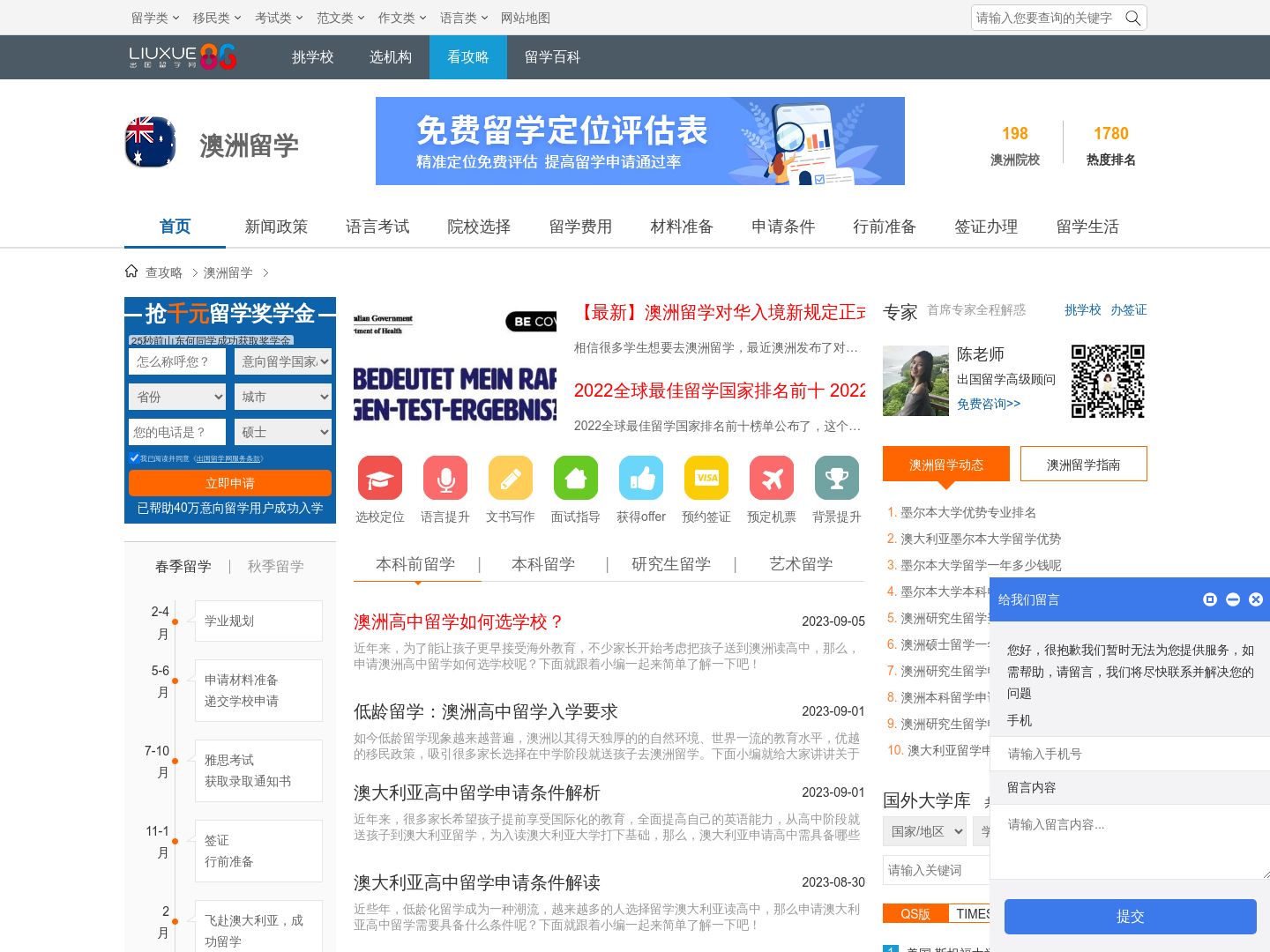Viewport: 1270px width, 952px height.
Task: Select the 研究生留学 article tab
Action: [671, 564]
